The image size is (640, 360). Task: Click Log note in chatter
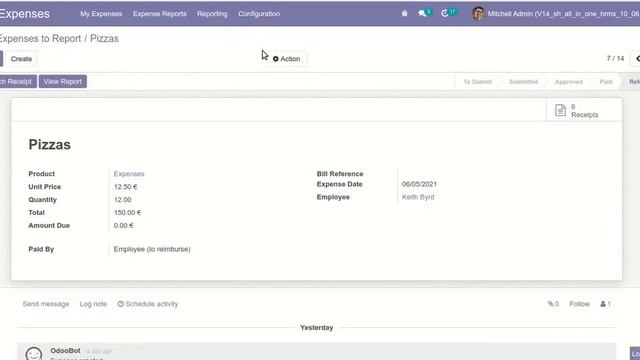point(93,304)
